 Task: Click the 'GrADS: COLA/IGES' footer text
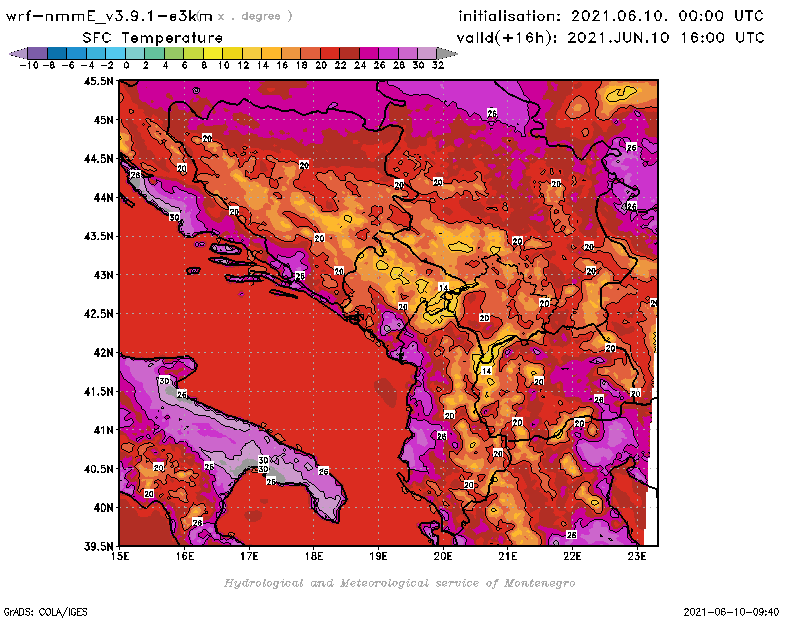(45, 611)
